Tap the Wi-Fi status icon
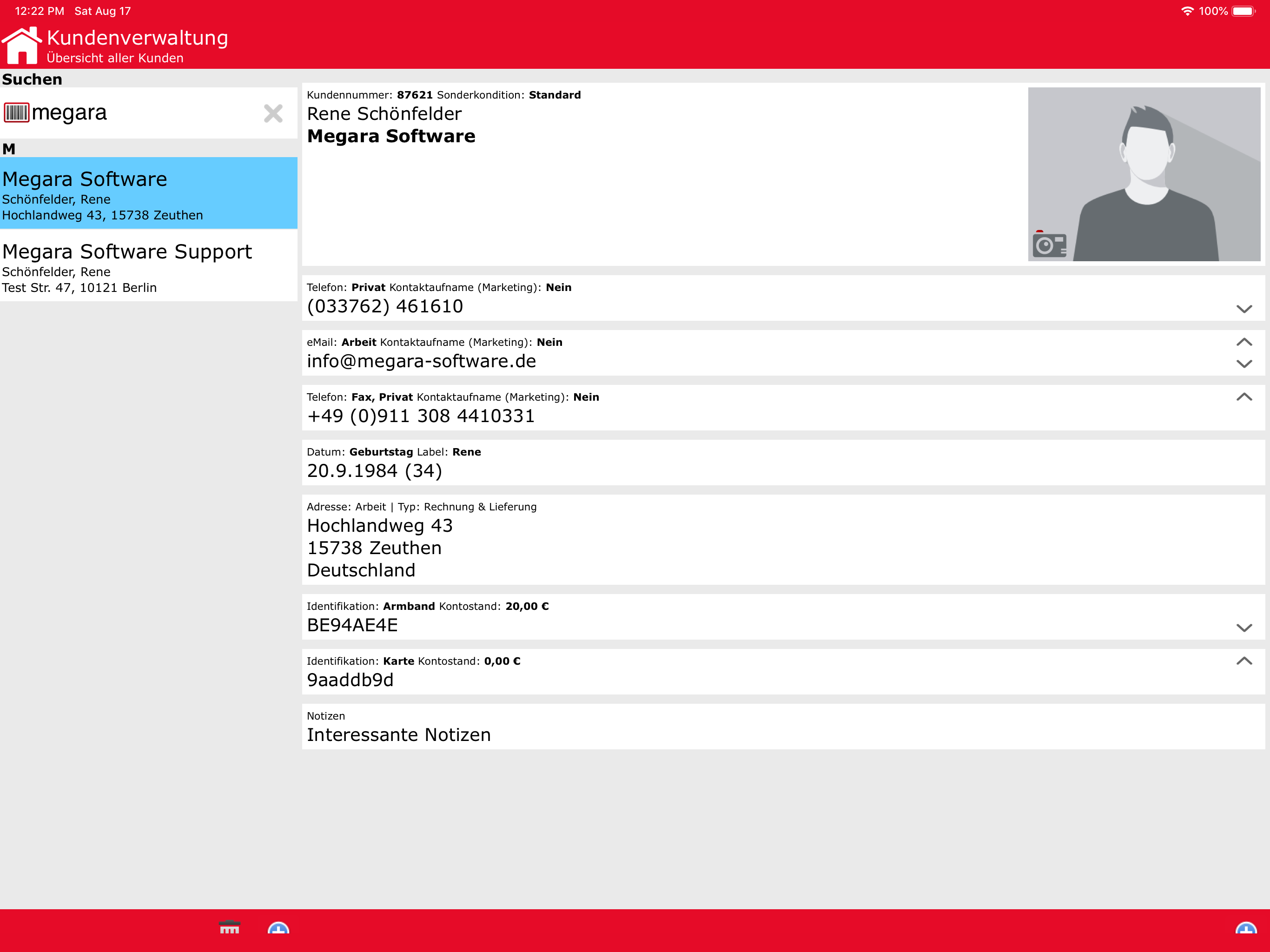Image resolution: width=1270 pixels, height=952 pixels. click(1187, 11)
